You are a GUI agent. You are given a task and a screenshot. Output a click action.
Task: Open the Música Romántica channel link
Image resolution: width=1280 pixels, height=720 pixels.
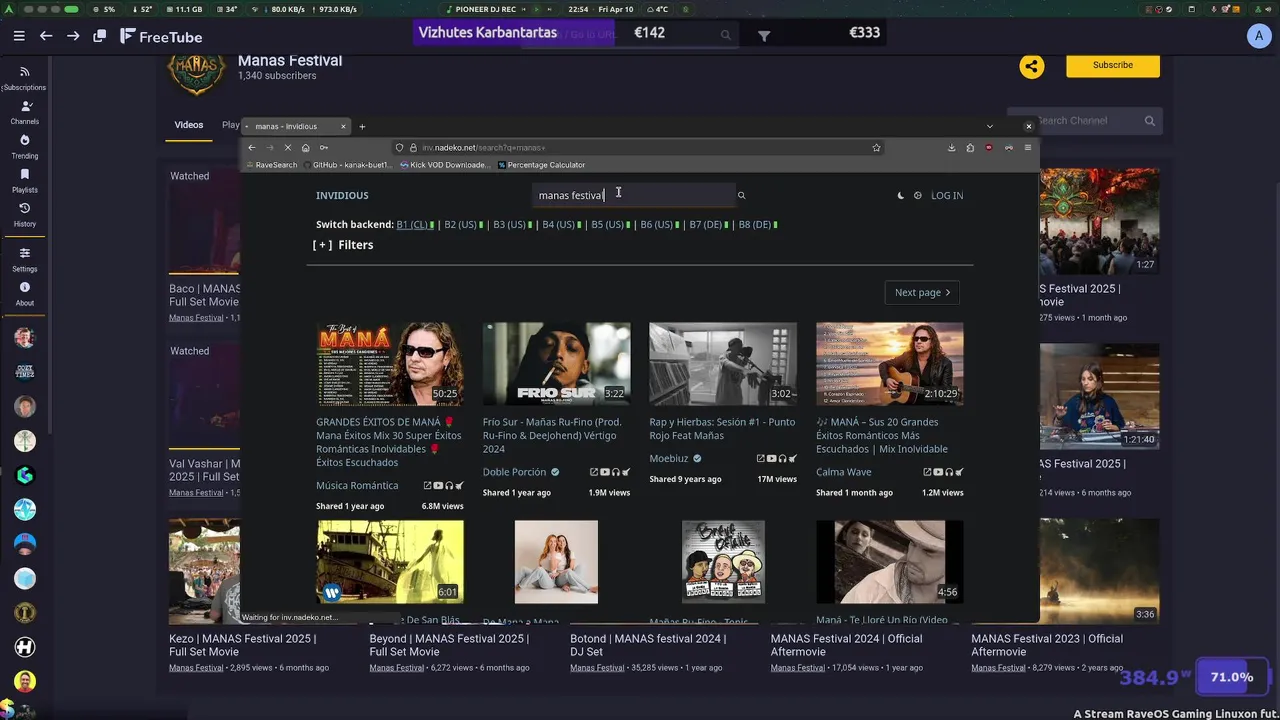coord(357,485)
